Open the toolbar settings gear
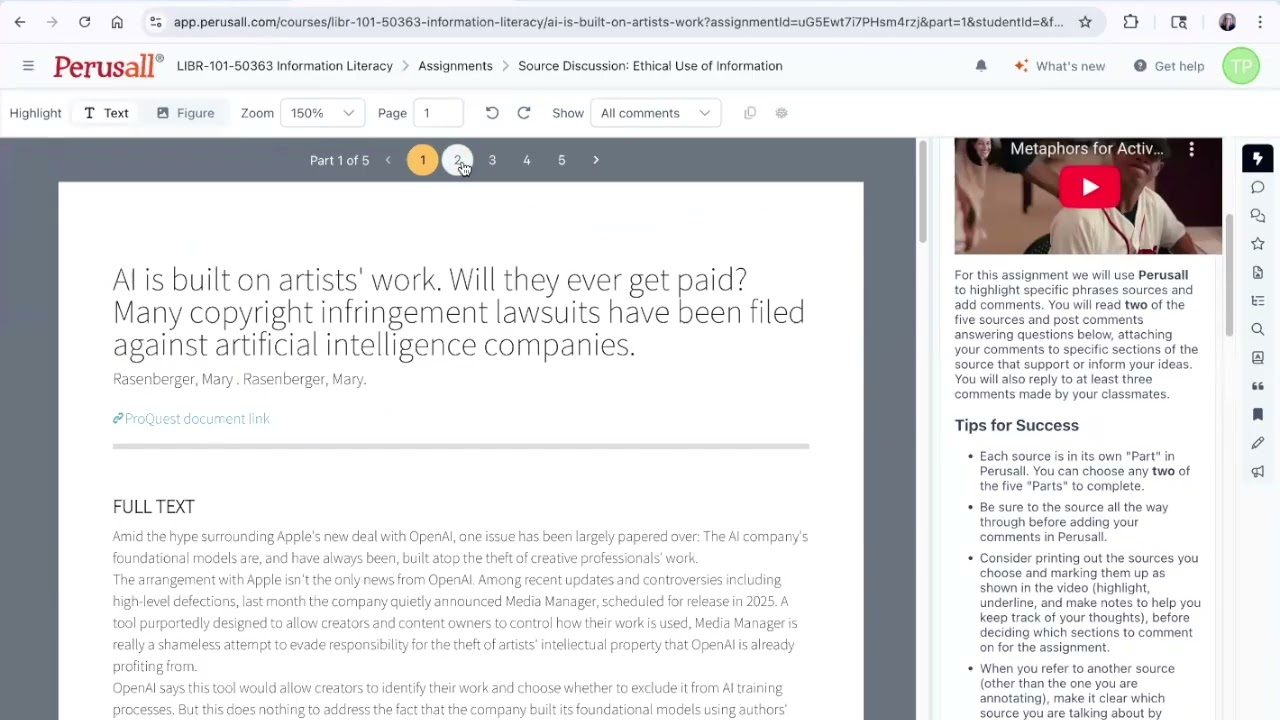The height and width of the screenshot is (720, 1280). 782,113
